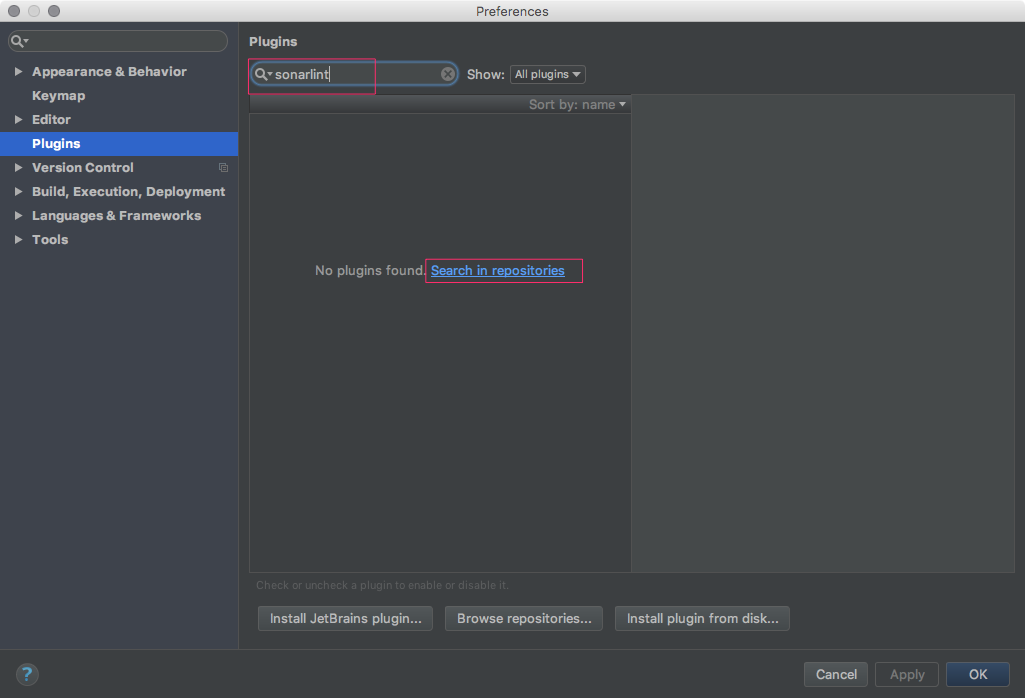Open the Version Control settings page

[82, 167]
